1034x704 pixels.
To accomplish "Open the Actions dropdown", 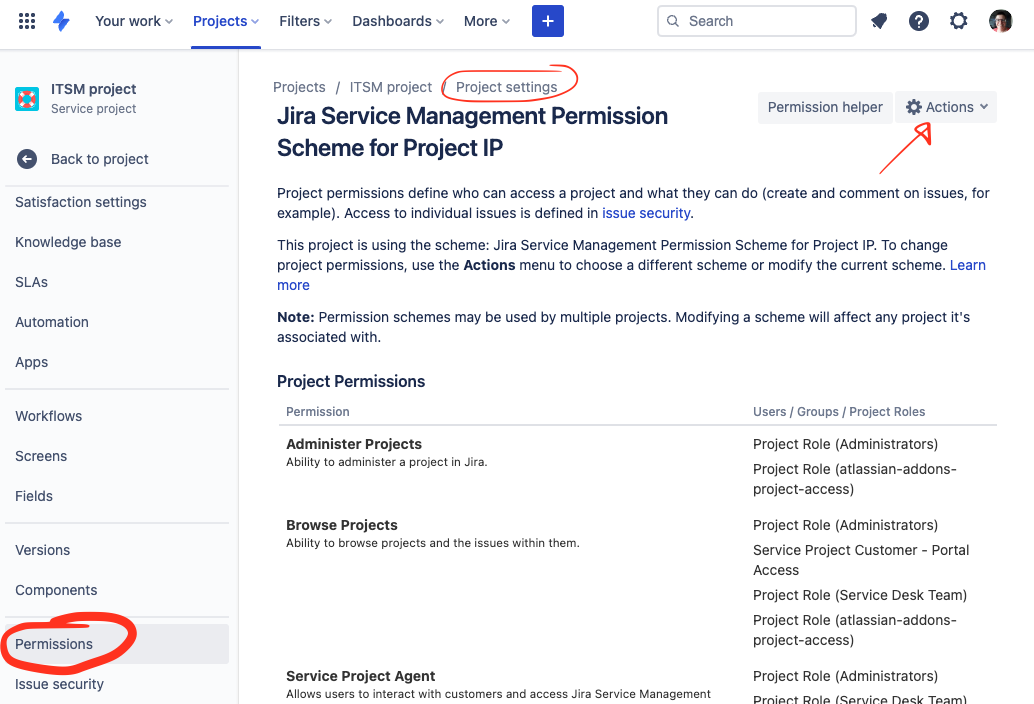I will click(946, 107).
